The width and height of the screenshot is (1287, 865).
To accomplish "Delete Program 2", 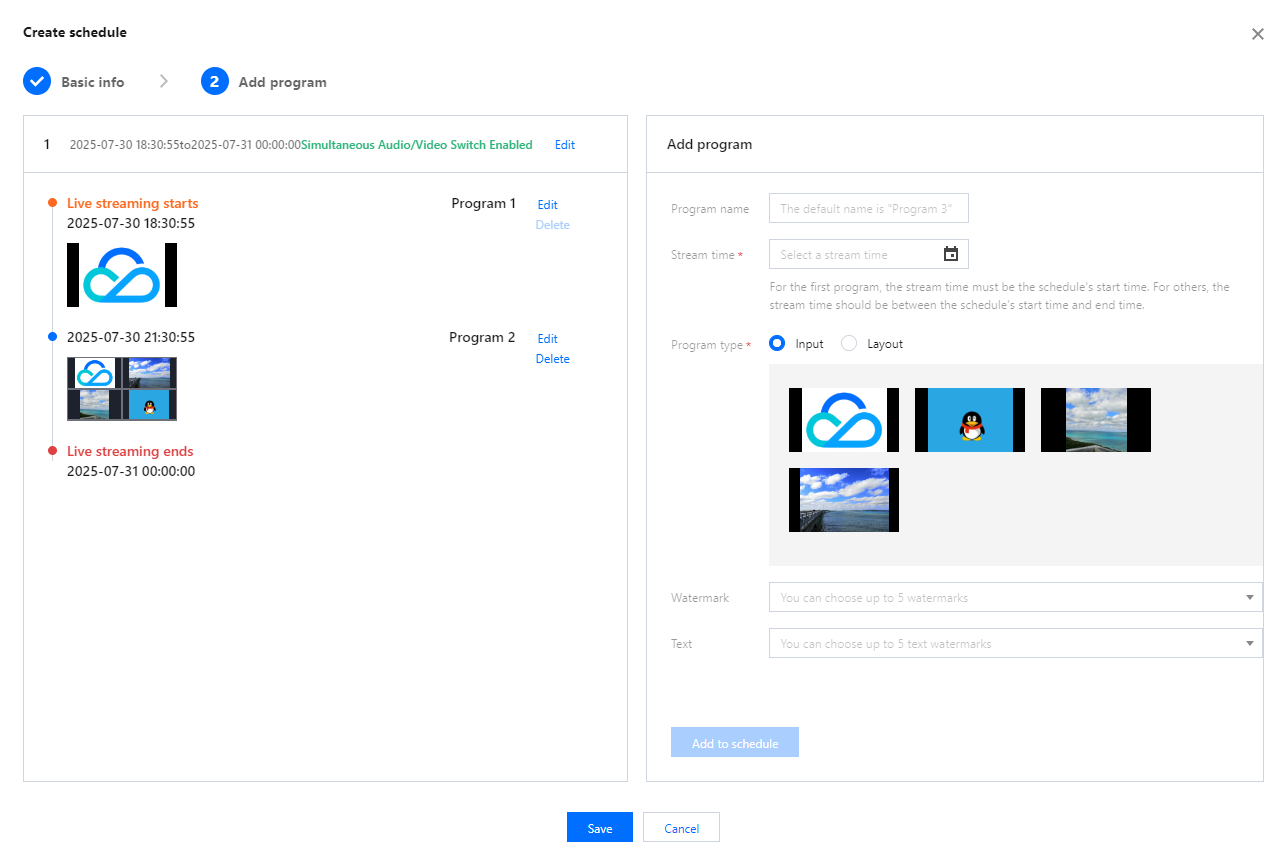I will pyautogui.click(x=552, y=359).
